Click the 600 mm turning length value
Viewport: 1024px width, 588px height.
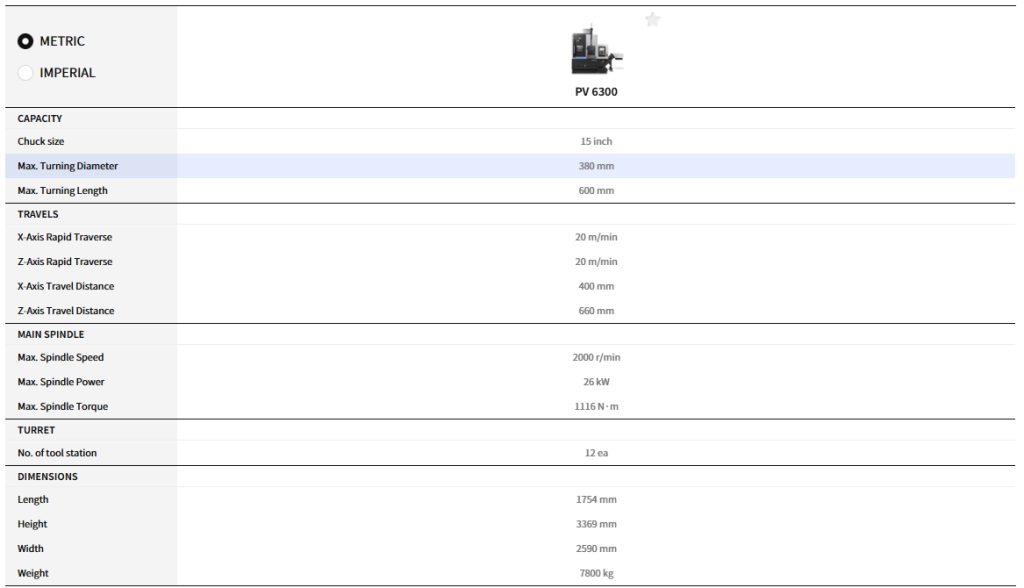(596, 190)
